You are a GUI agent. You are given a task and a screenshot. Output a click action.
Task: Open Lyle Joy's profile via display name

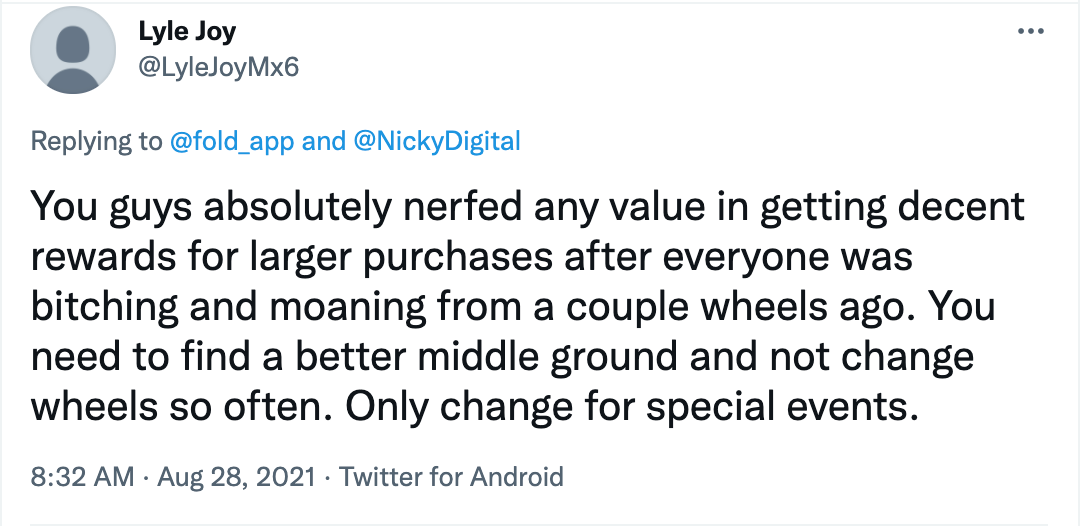tap(187, 31)
